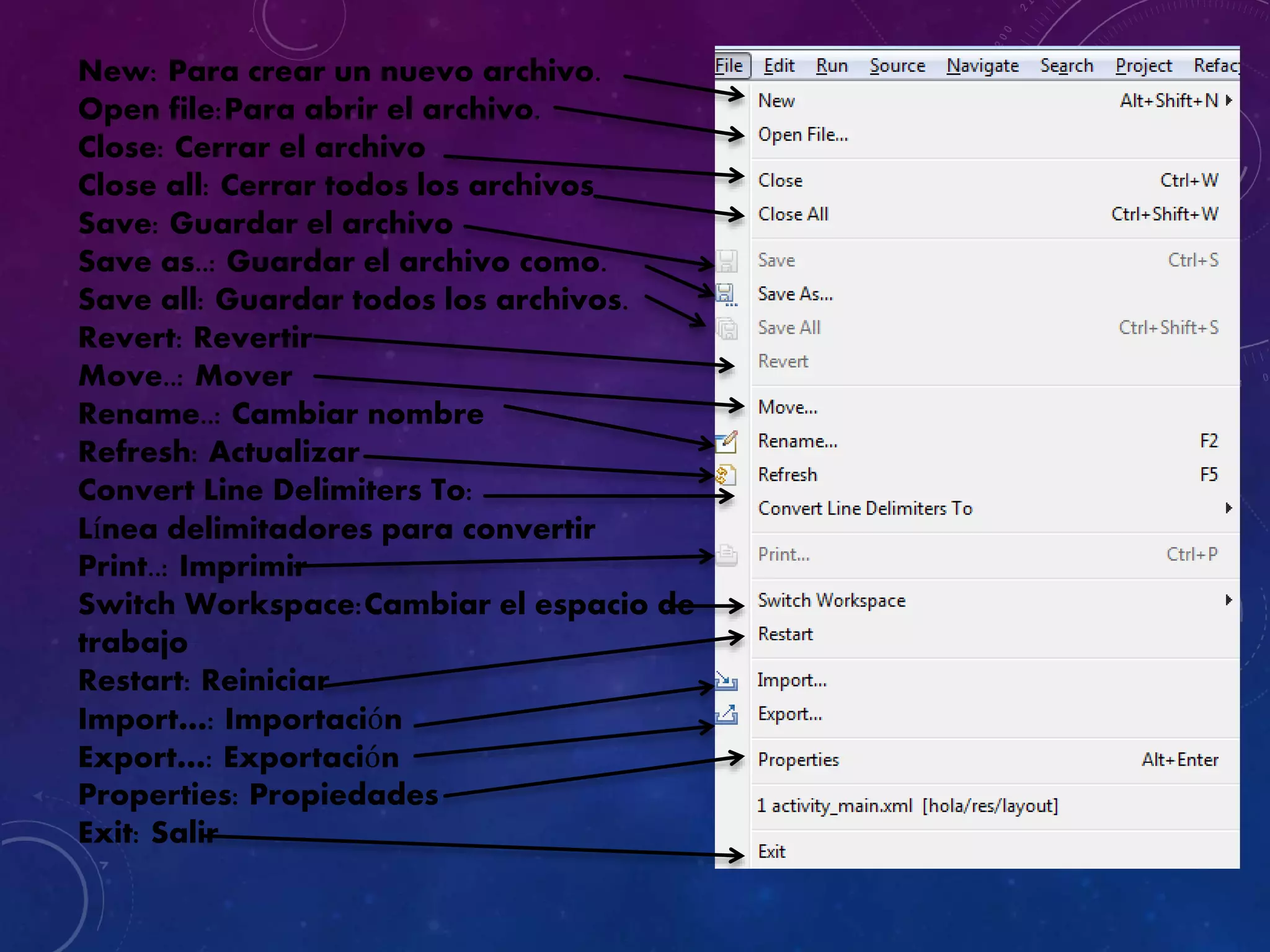The width and height of the screenshot is (1270, 952).
Task: Open the File menu
Action: click(731, 66)
